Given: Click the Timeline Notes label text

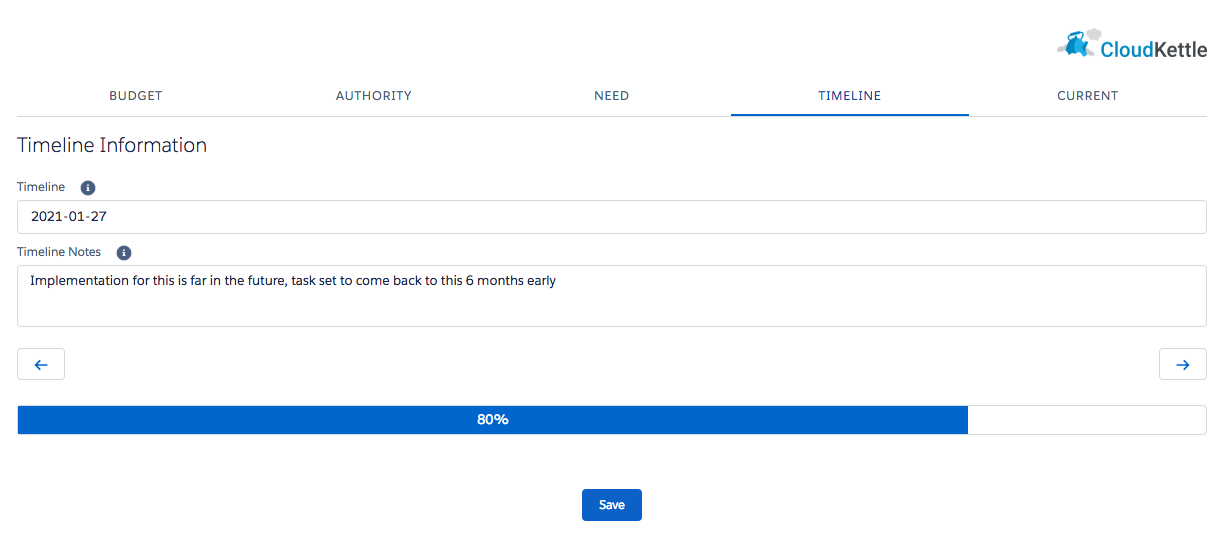Looking at the screenshot, I should (59, 252).
